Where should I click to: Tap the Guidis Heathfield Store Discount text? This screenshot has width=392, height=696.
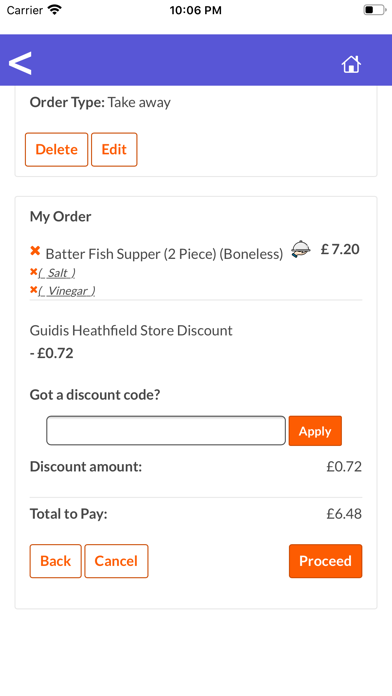point(131,331)
